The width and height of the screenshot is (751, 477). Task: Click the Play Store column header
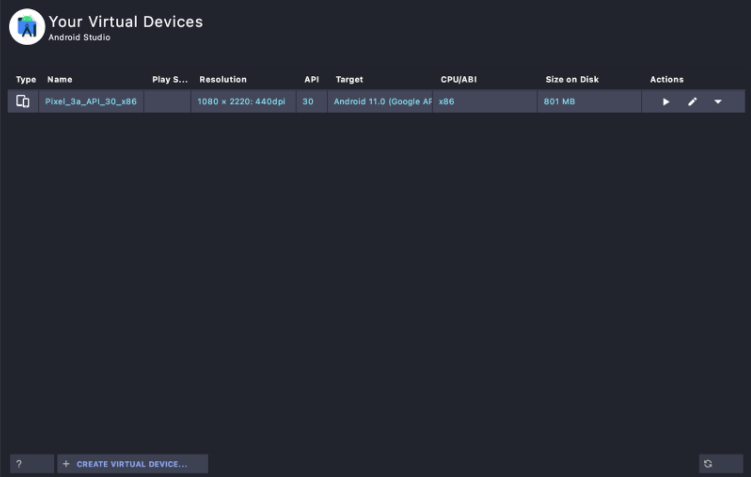point(169,80)
